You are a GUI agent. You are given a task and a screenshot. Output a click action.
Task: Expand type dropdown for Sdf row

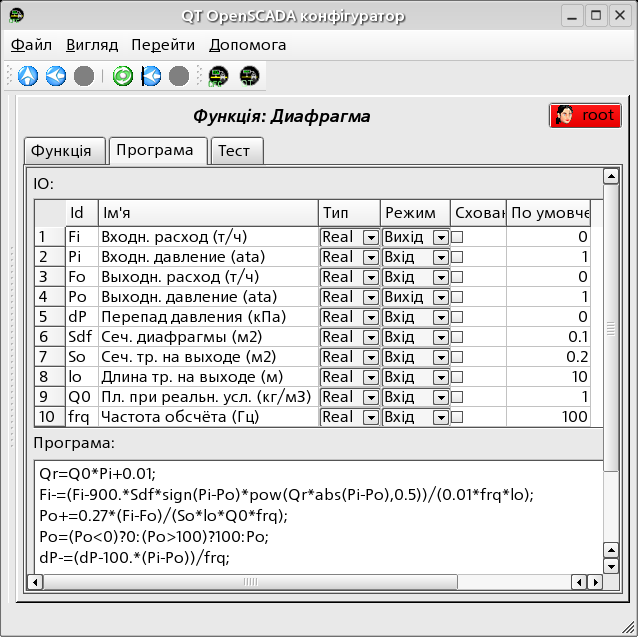coord(370,338)
